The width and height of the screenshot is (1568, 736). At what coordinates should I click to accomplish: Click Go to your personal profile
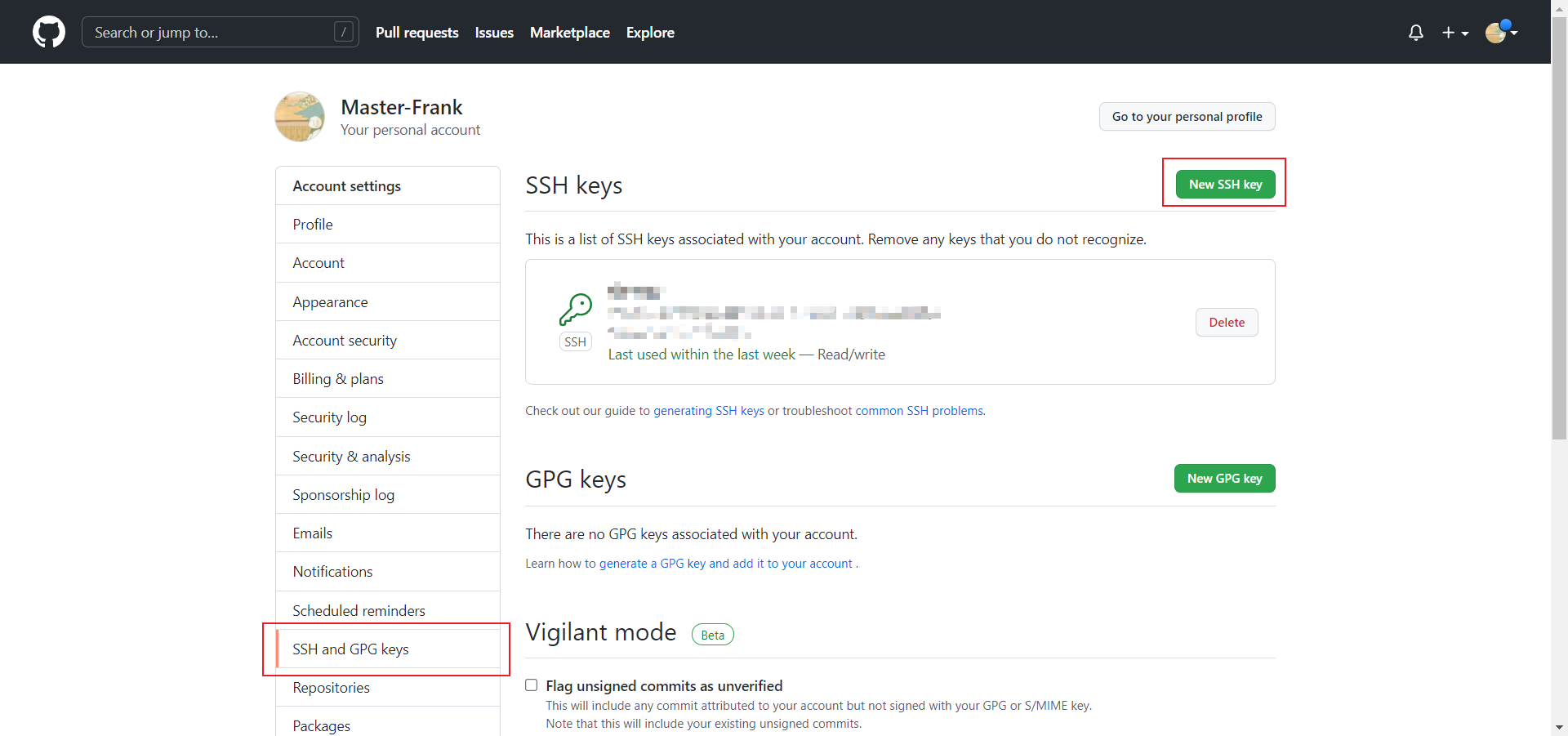(1187, 116)
